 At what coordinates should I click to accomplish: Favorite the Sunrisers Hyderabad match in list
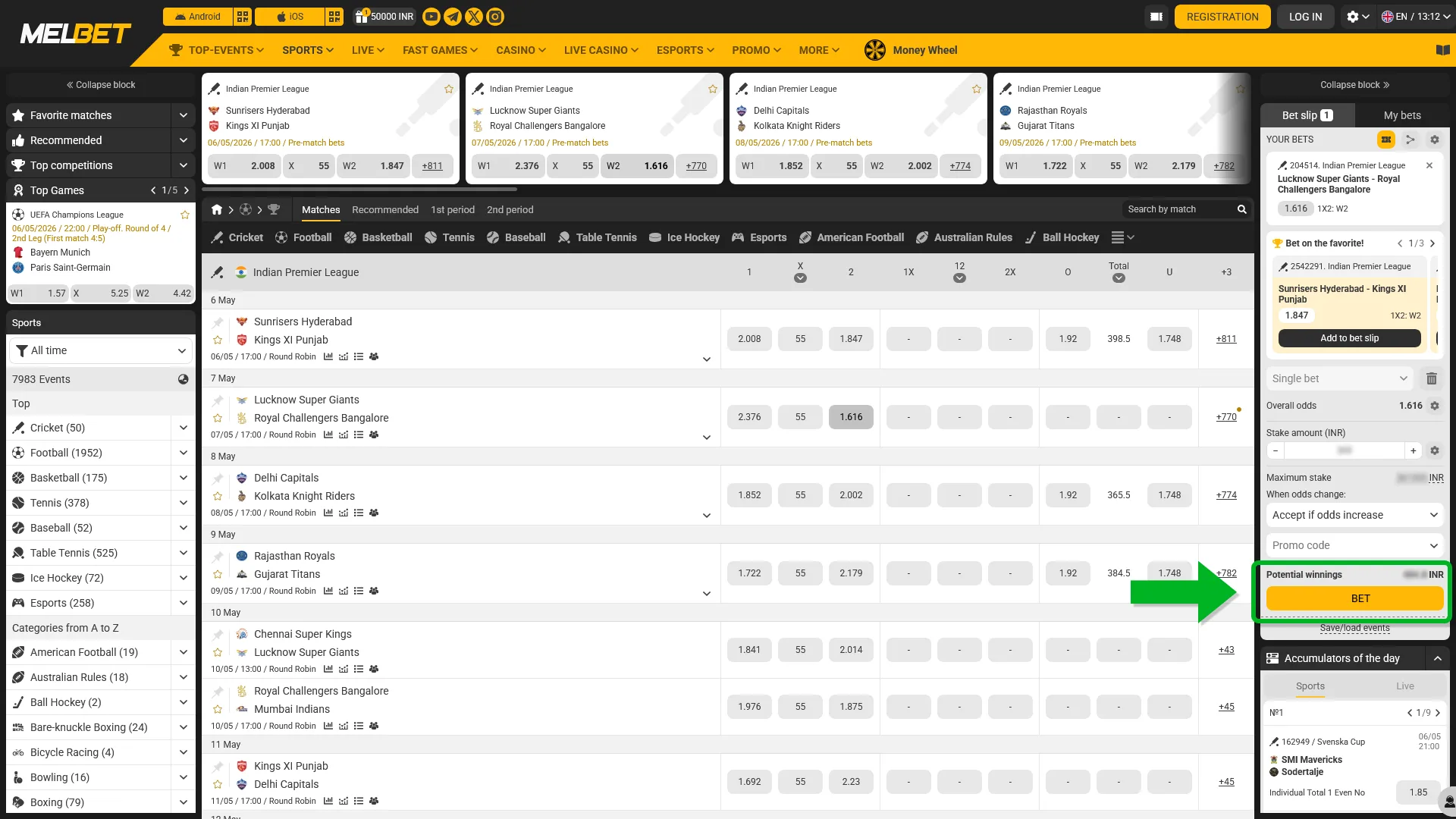tap(218, 340)
